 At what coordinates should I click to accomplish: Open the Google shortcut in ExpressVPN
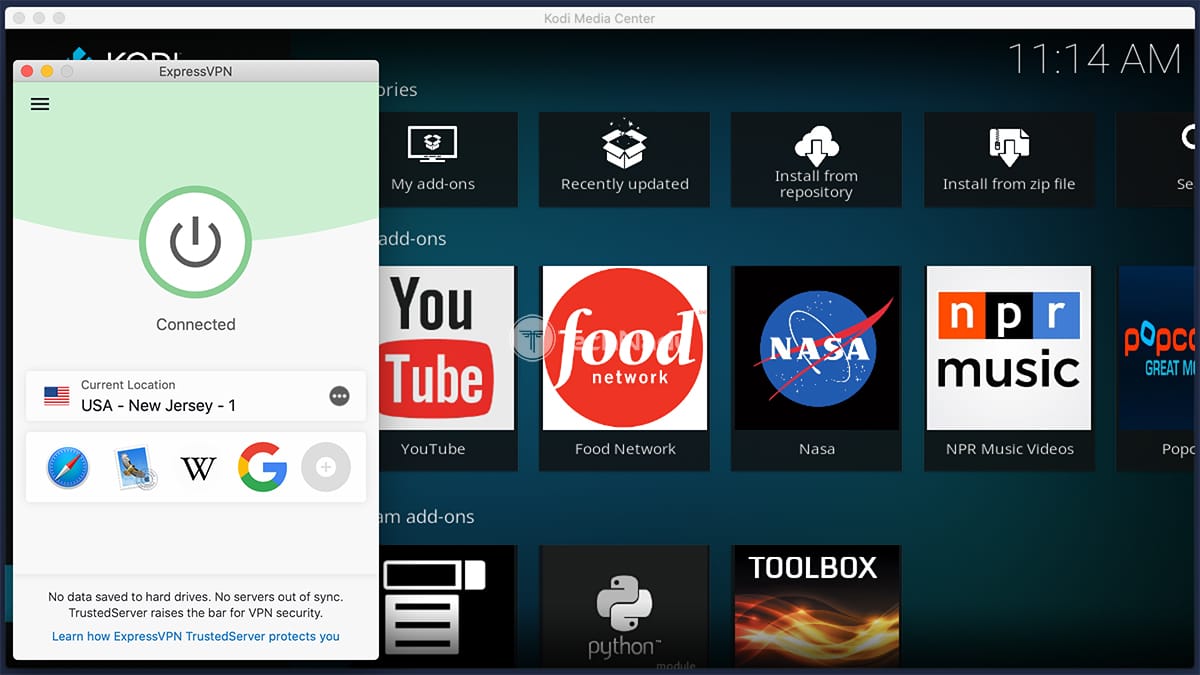(x=262, y=467)
